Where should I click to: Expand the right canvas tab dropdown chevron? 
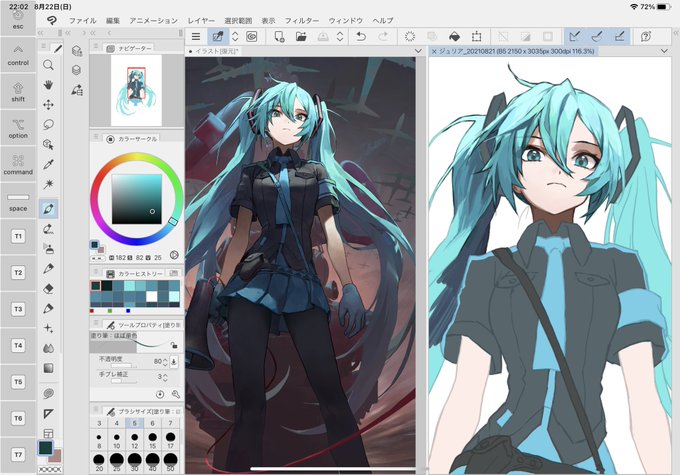(x=664, y=51)
